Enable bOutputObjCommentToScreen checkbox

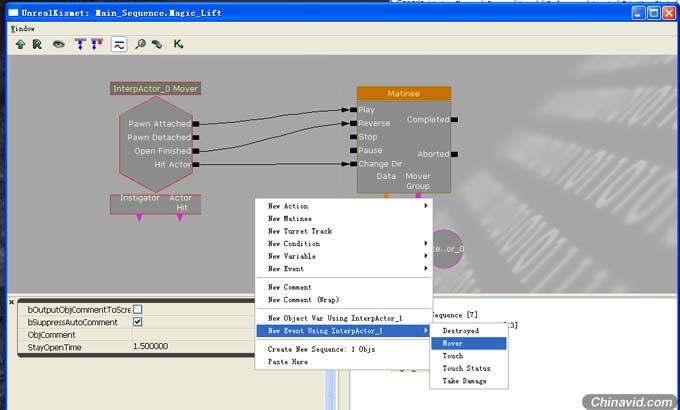[137, 309]
